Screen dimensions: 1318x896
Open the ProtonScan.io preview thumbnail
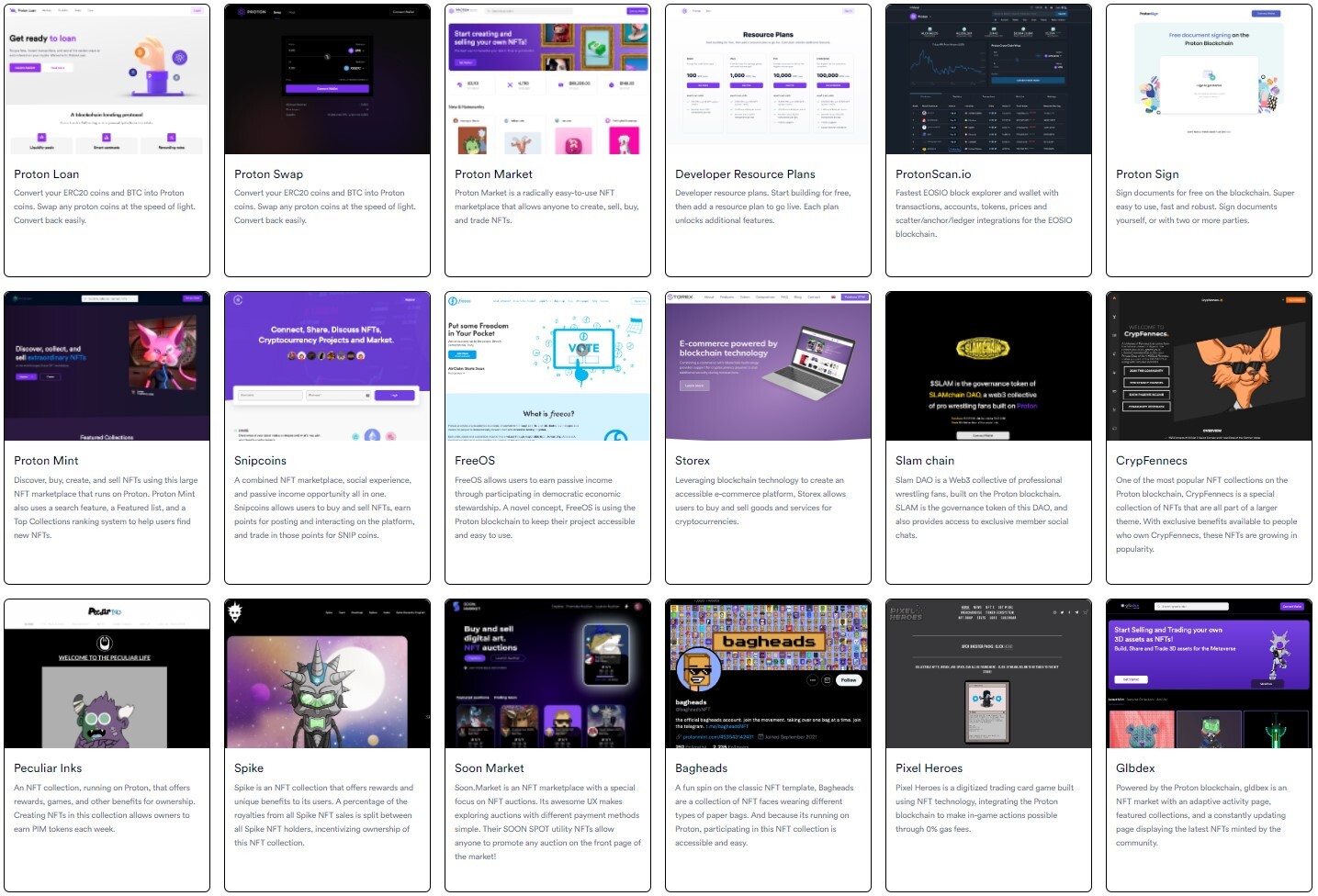[x=988, y=80]
